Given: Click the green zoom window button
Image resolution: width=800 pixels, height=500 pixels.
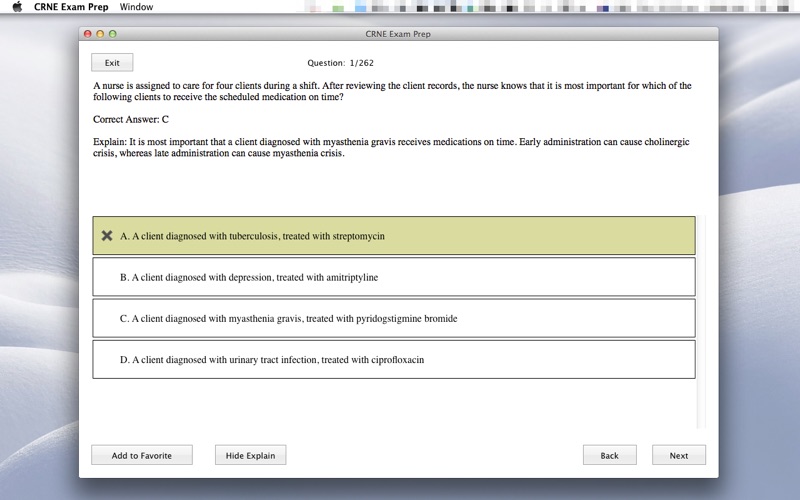Looking at the screenshot, I should point(113,34).
